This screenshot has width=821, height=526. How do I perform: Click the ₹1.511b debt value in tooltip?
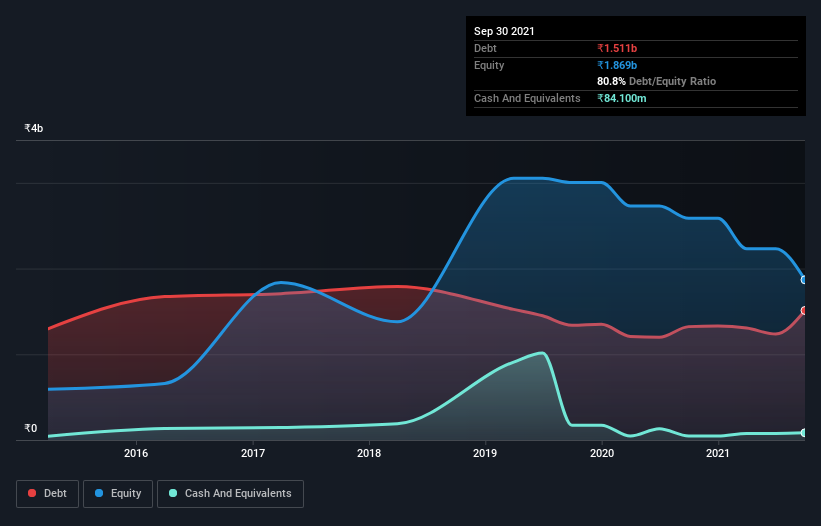pos(617,48)
